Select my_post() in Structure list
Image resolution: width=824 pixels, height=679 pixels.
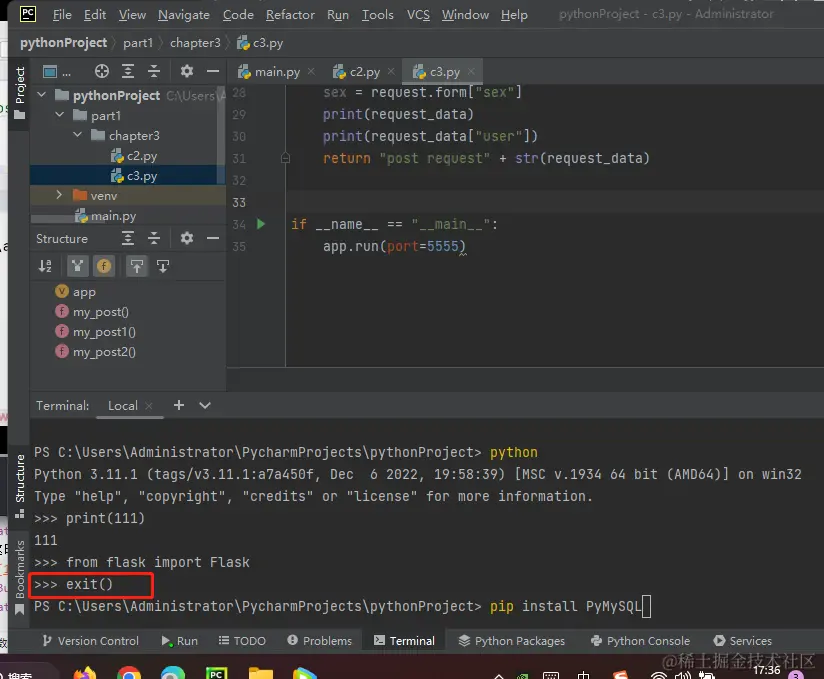tap(92, 312)
